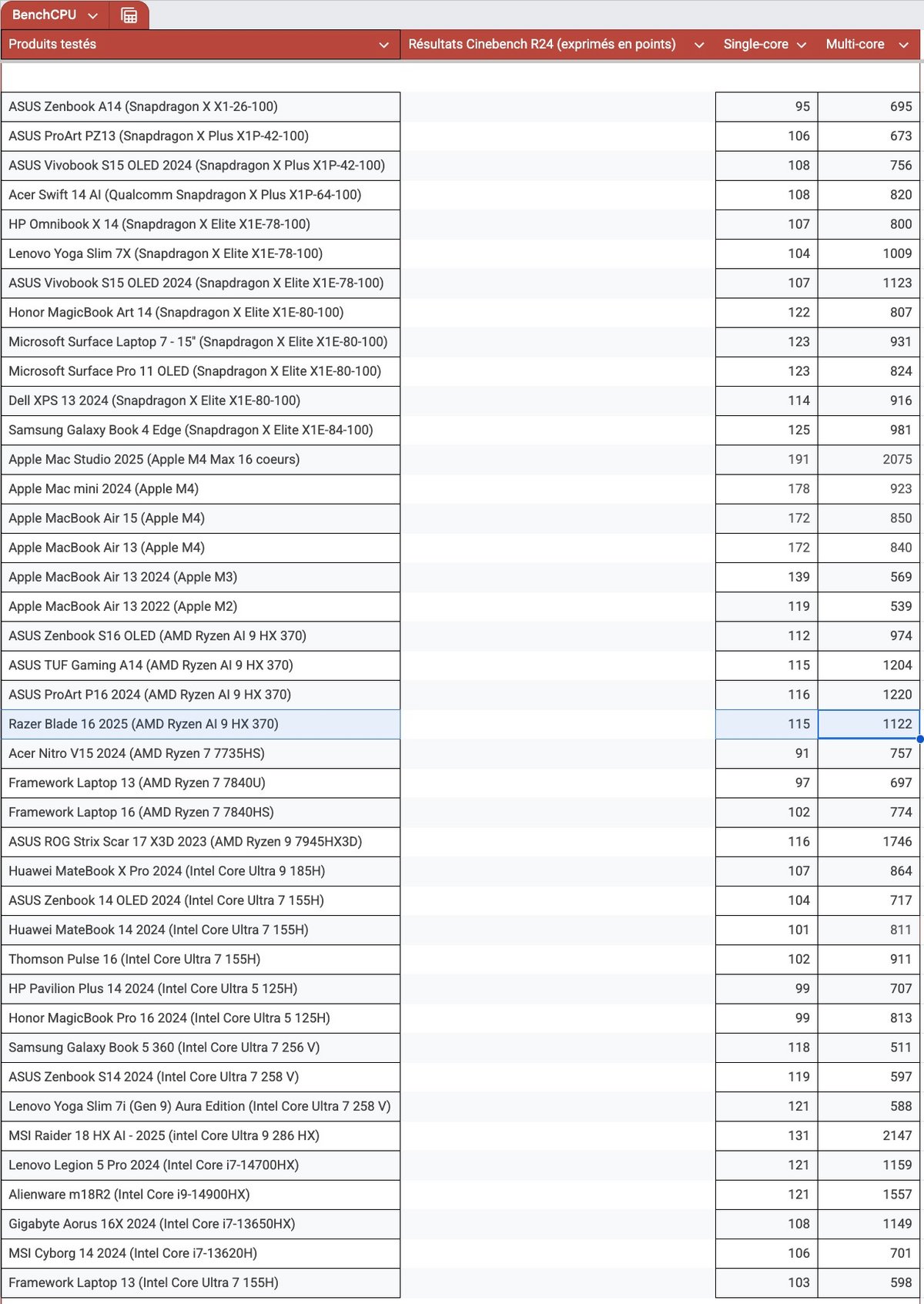Select the multi-core value 695 for Zenbook A14
This screenshot has width=924, height=1304.
[x=869, y=107]
